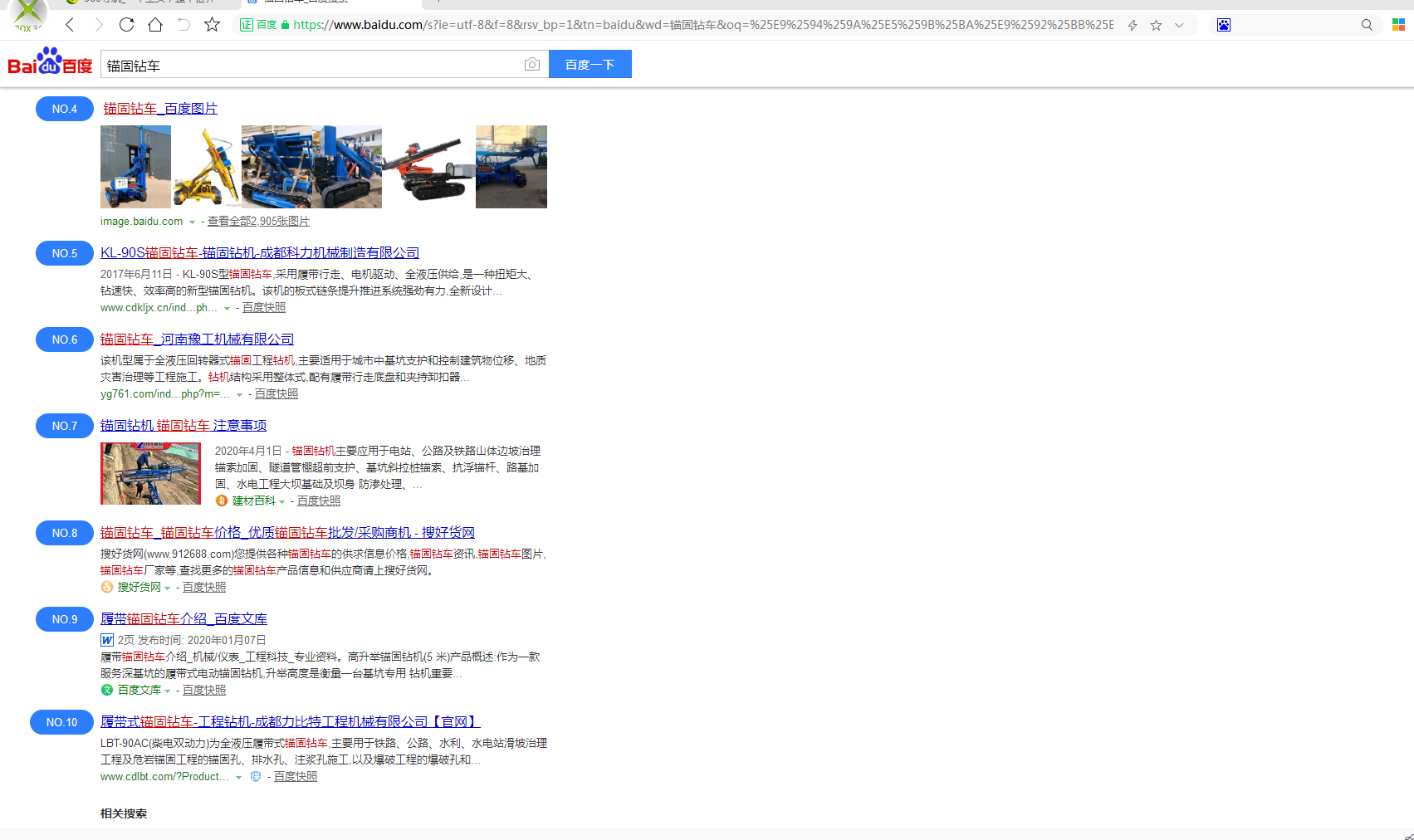Expand the arrow next to www.cdlbt.com
The image size is (1414, 840).
pyautogui.click(x=238, y=778)
